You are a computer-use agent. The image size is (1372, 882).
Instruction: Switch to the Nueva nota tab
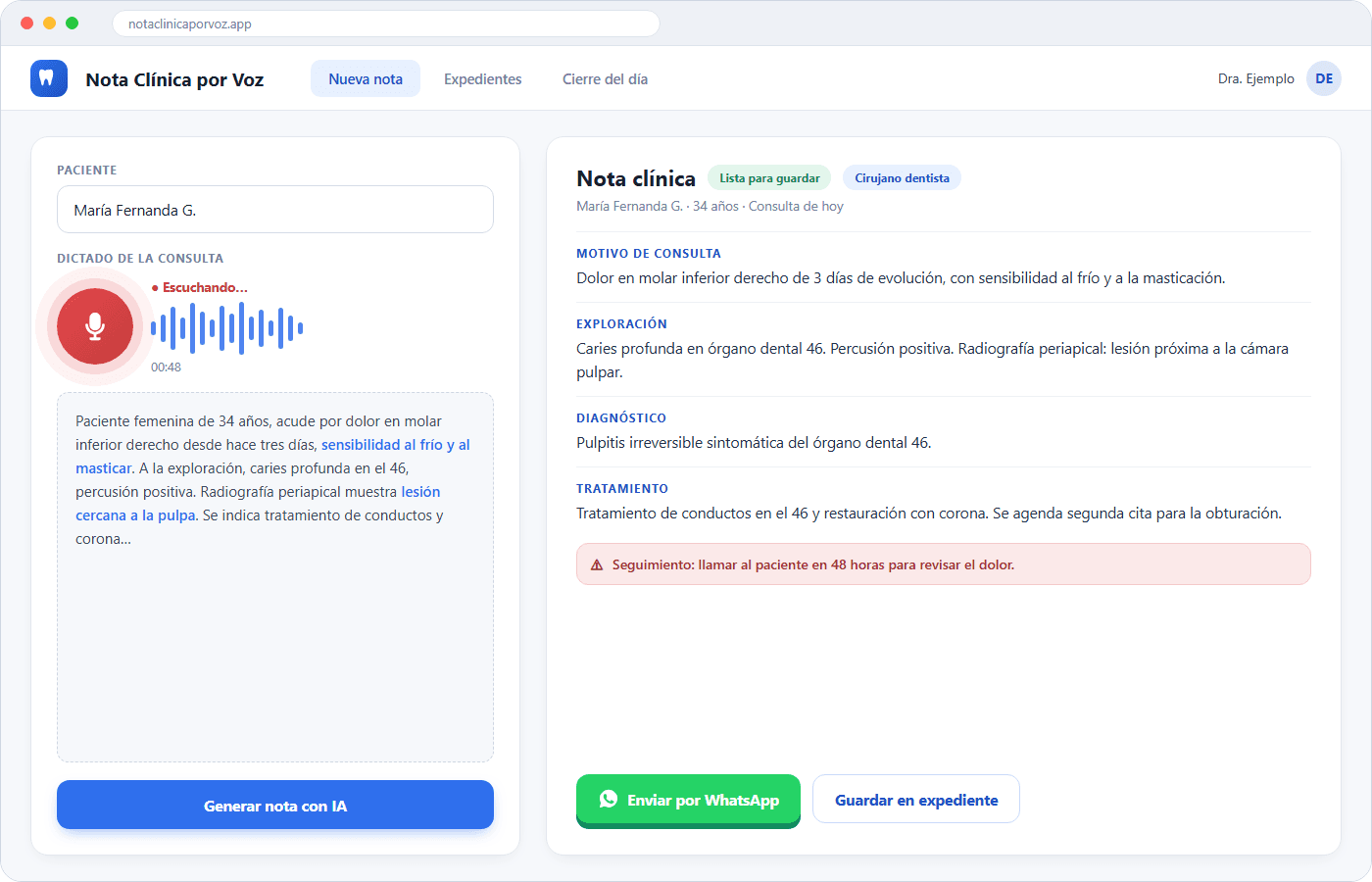tap(366, 78)
